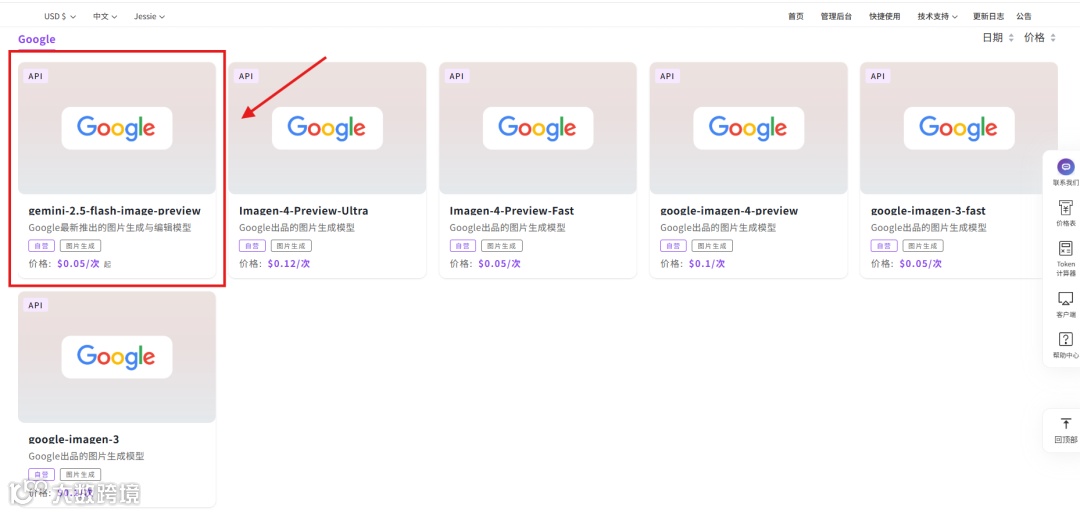Open Imagen-4-Preview-Ultra model title
1080x513 pixels.
click(x=304, y=211)
